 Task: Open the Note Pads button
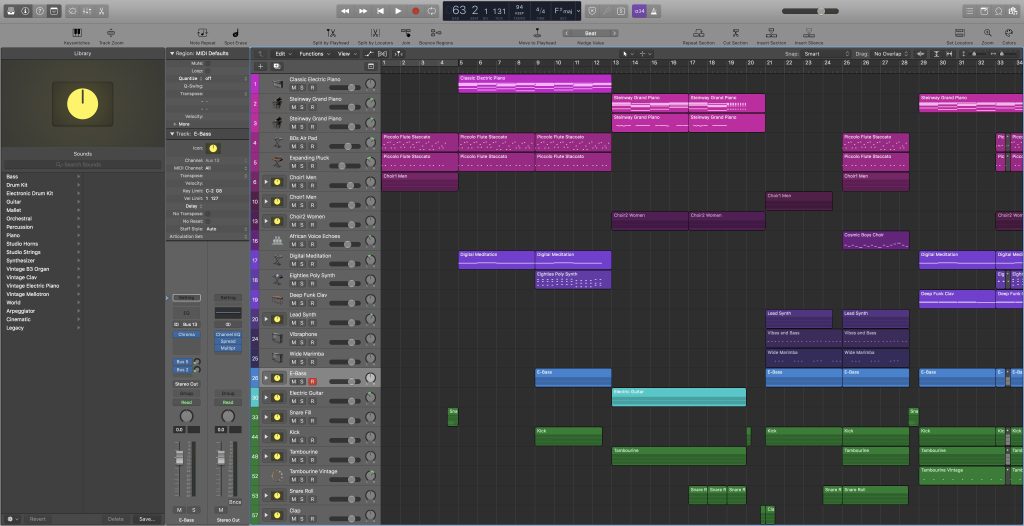click(x=984, y=11)
